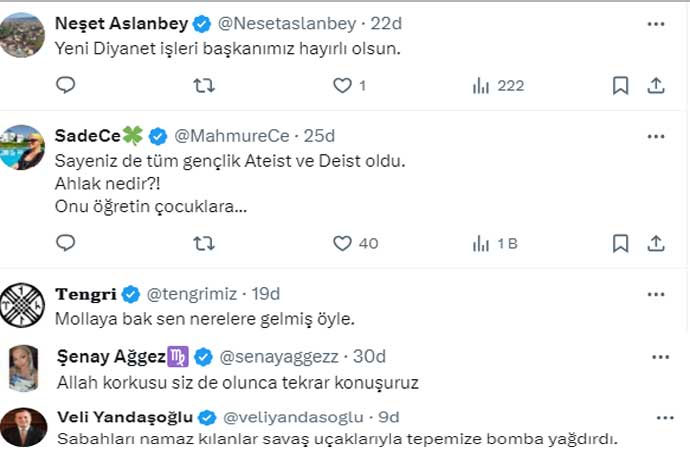Retweet SadeCe's post about gençlik
This screenshot has height=450, width=690.
[x=203, y=243]
